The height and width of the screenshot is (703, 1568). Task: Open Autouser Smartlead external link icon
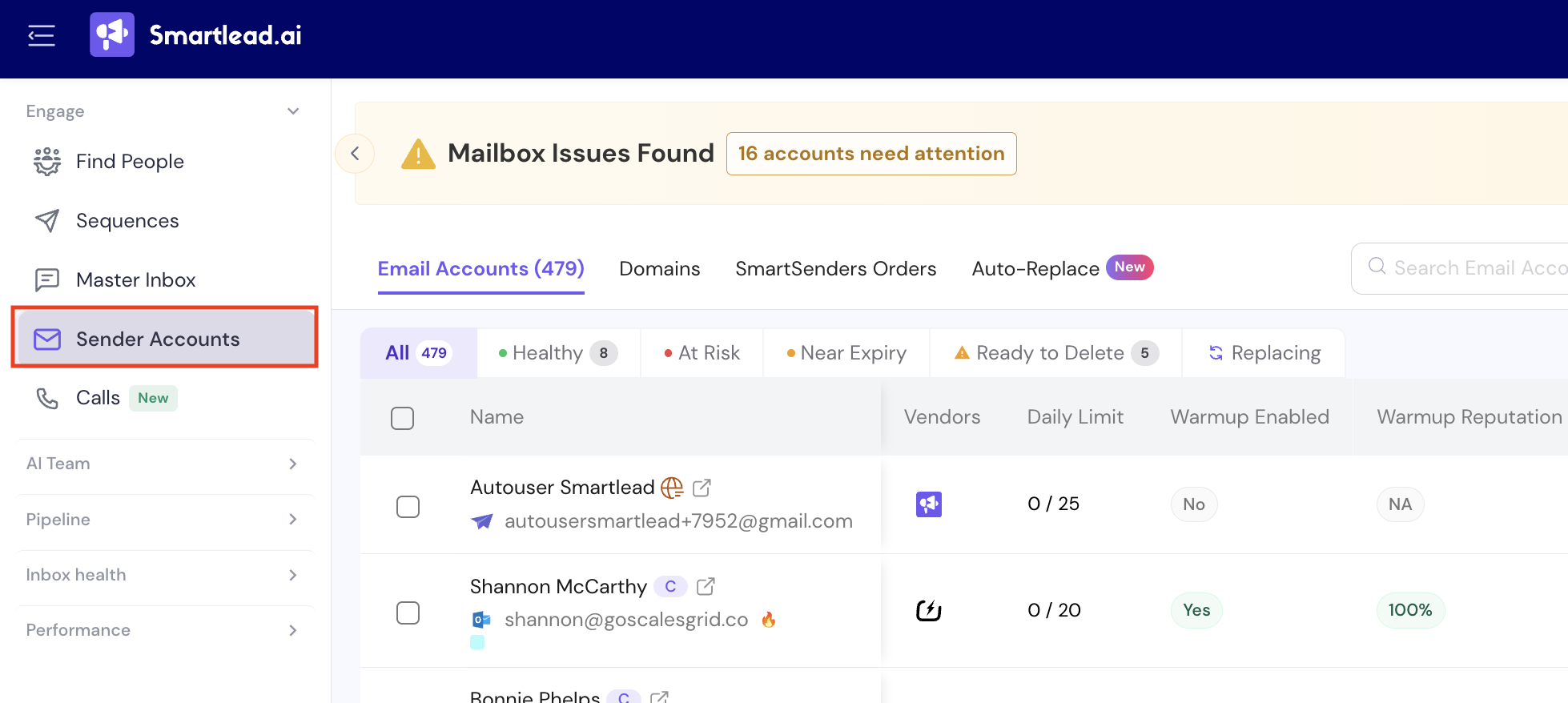point(702,487)
